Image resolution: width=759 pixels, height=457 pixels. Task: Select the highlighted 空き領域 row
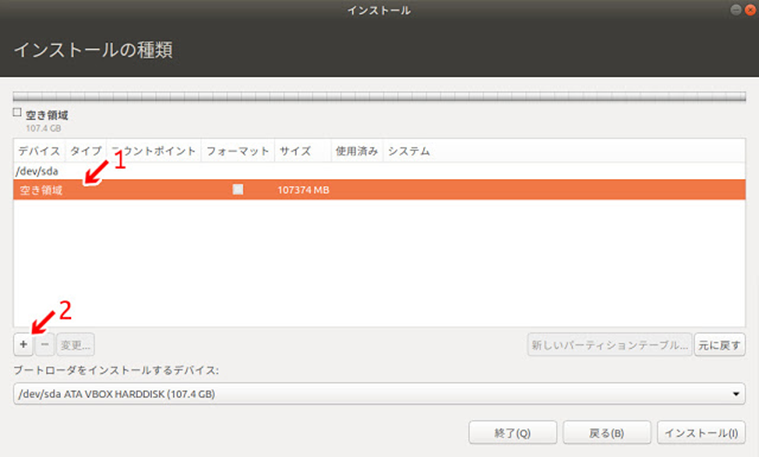point(379,189)
